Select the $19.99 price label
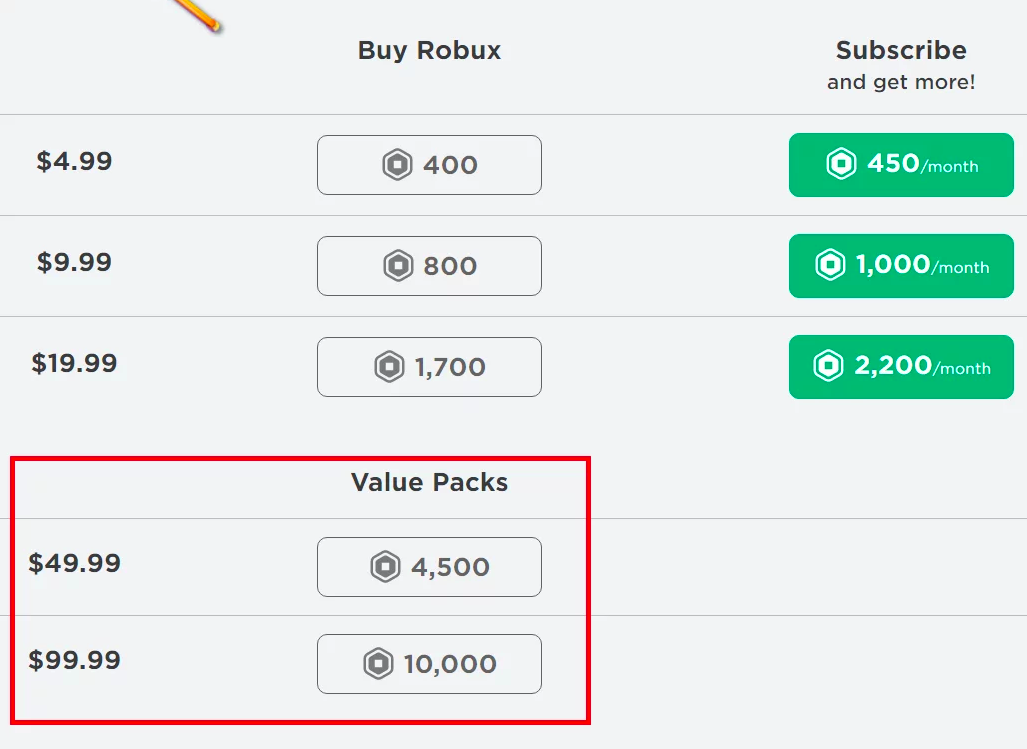1027x749 pixels. click(x=74, y=363)
